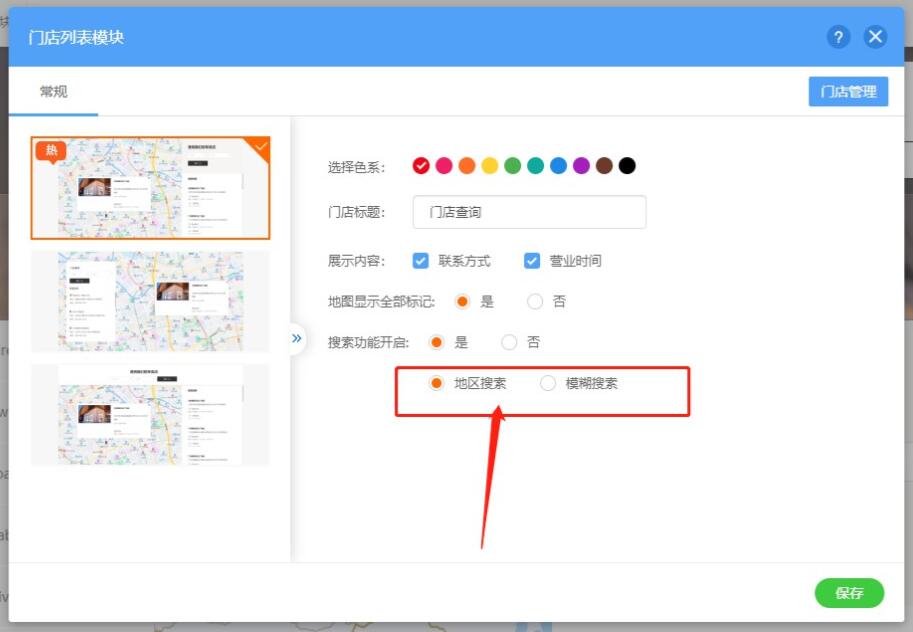
Task: Choose the second map layout template
Action: (150, 301)
